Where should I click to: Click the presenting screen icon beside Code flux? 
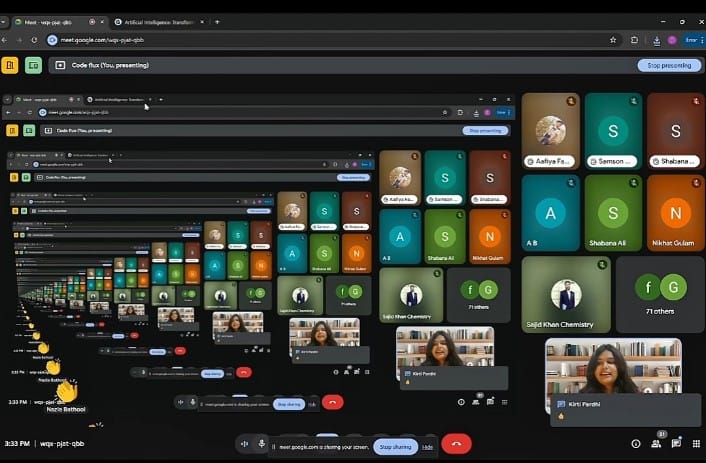(60, 65)
